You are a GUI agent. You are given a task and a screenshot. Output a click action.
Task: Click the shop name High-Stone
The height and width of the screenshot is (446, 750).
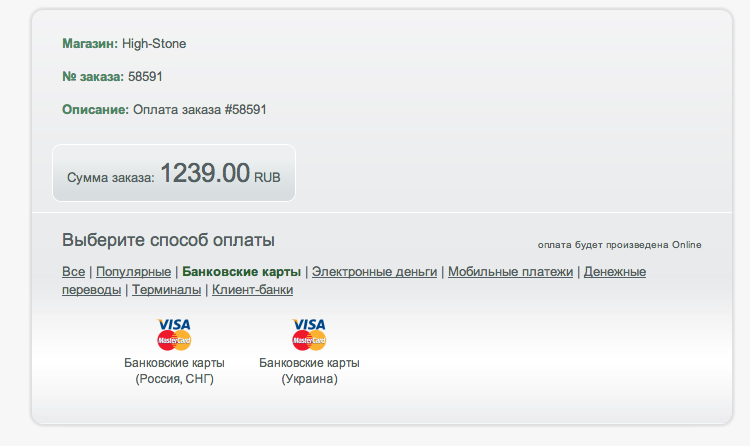point(154,44)
